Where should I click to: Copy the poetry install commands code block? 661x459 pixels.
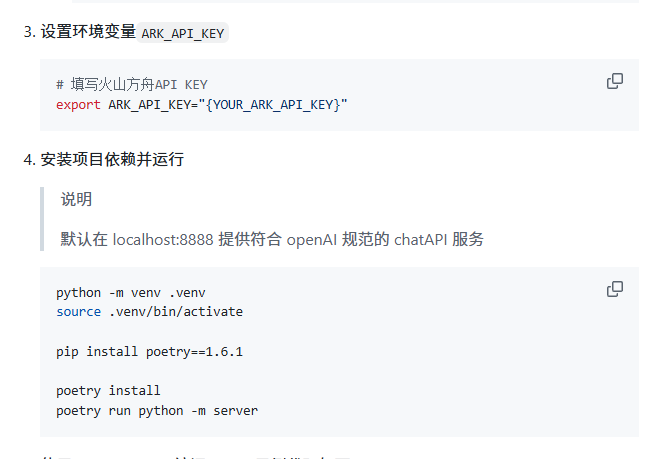pyautogui.click(x=615, y=289)
